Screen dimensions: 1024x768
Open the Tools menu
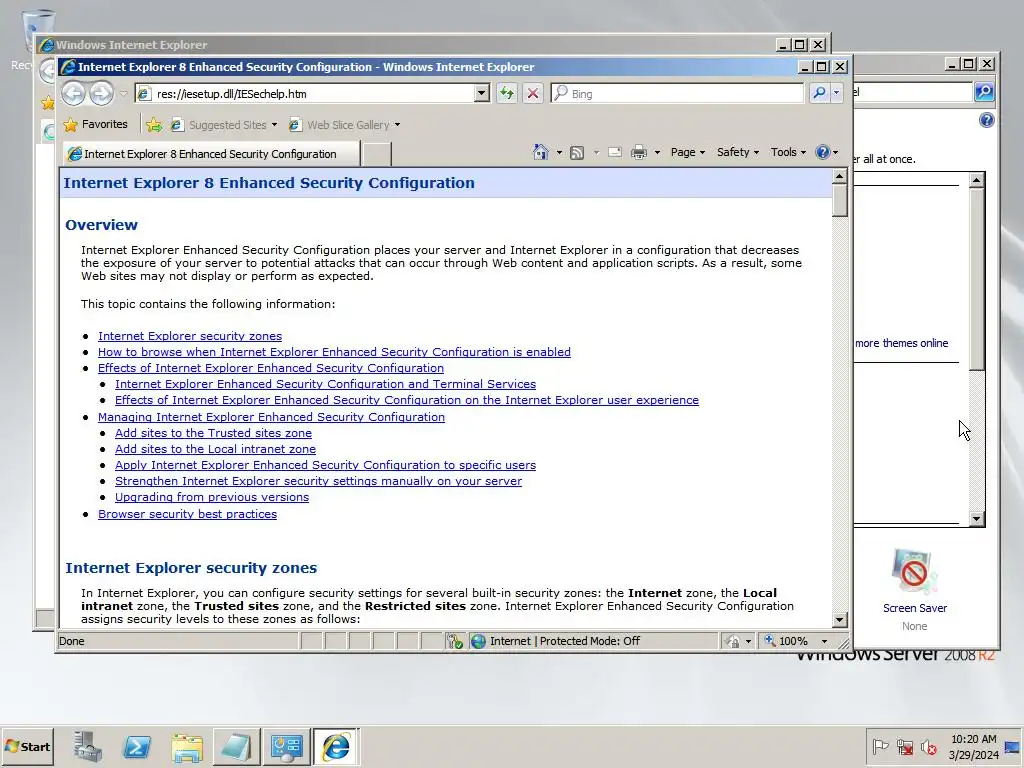(x=788, y=152)
